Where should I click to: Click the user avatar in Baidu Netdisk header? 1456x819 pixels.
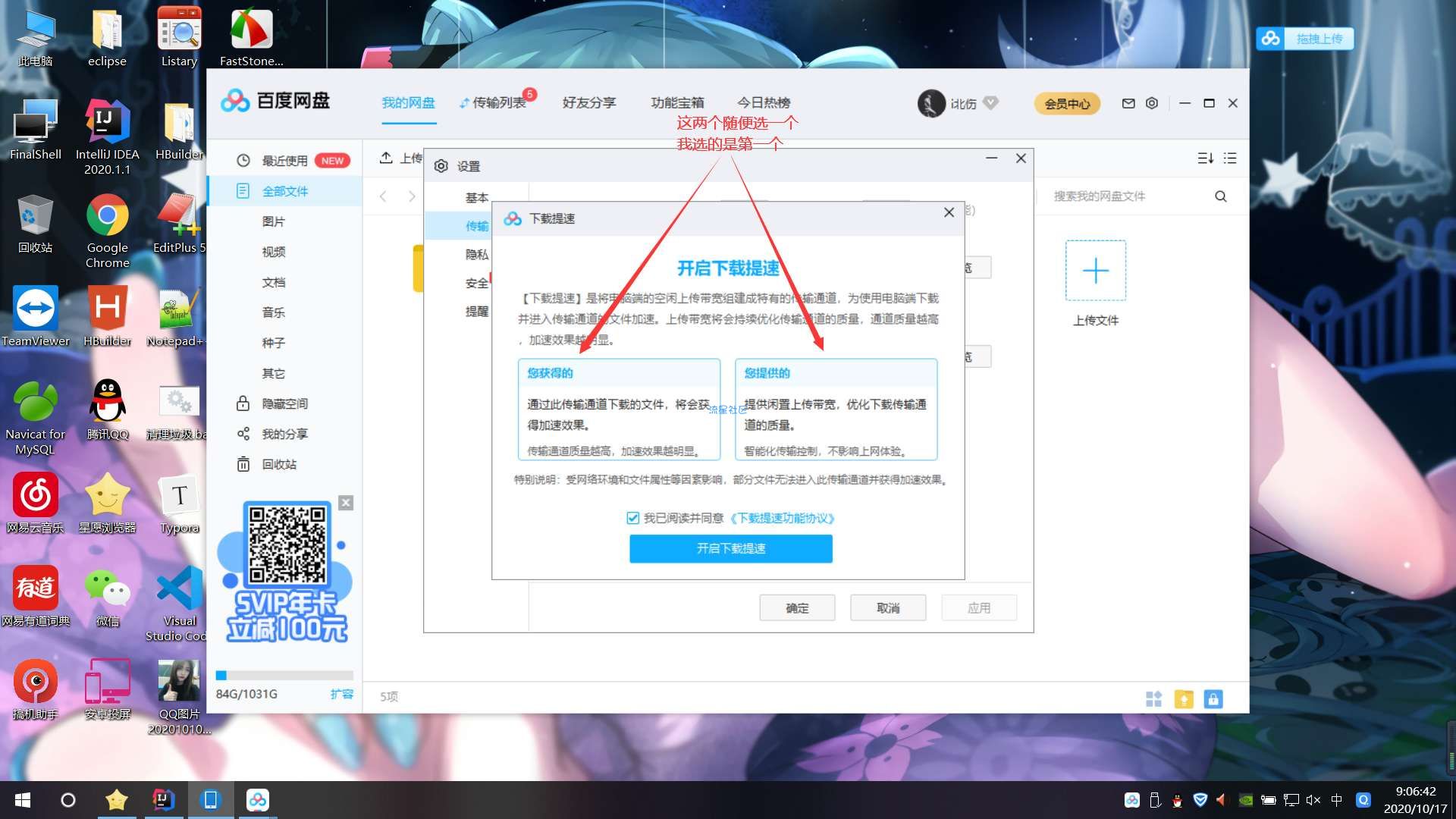(931, 103)
